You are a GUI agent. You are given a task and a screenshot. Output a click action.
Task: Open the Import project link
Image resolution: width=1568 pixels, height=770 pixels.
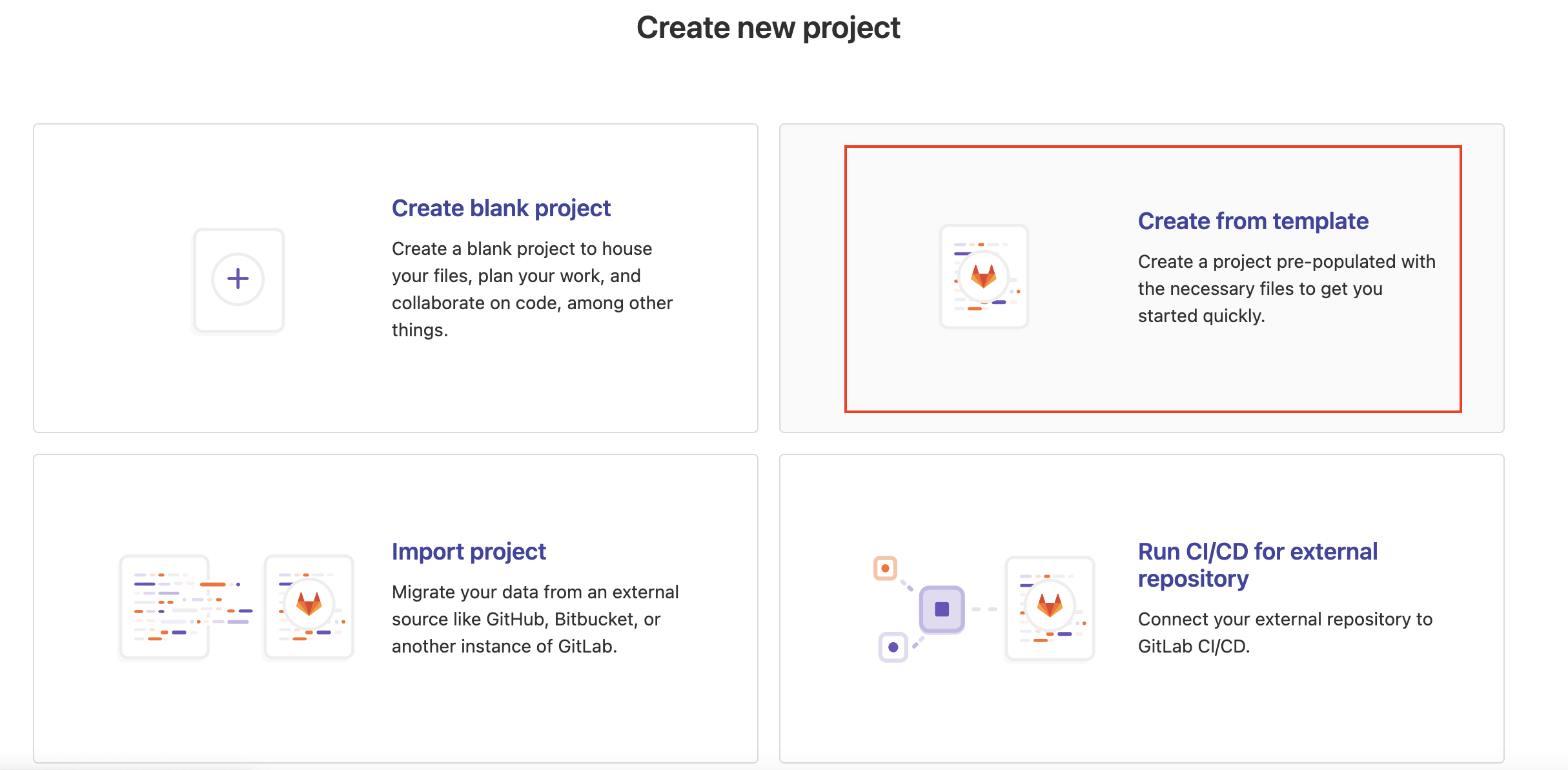click(469, 551)
